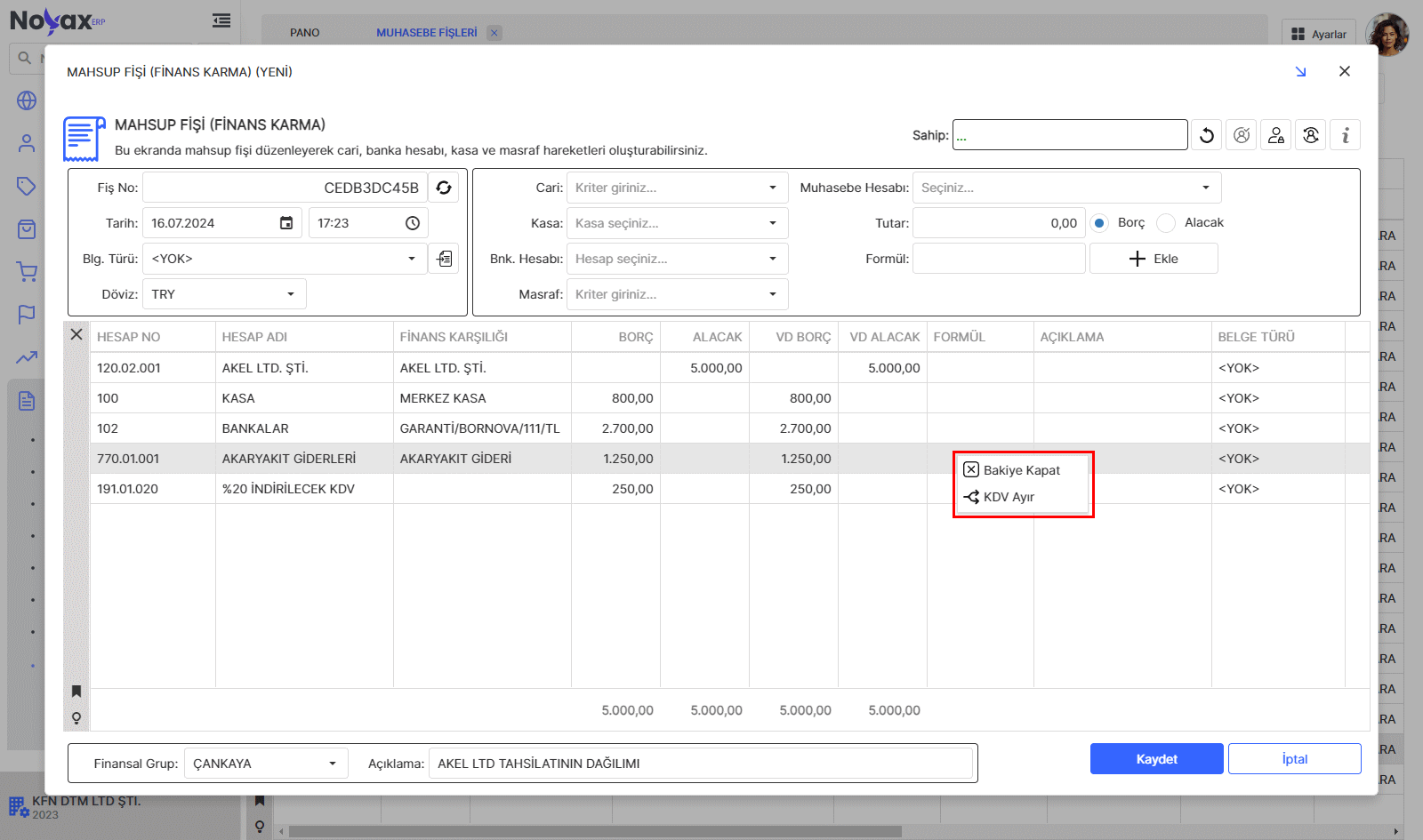The image size is (1423, 840).
Task: Close the MUHASEBE FİŞLERİ tab with its x
Action: [x=494, y=33]
